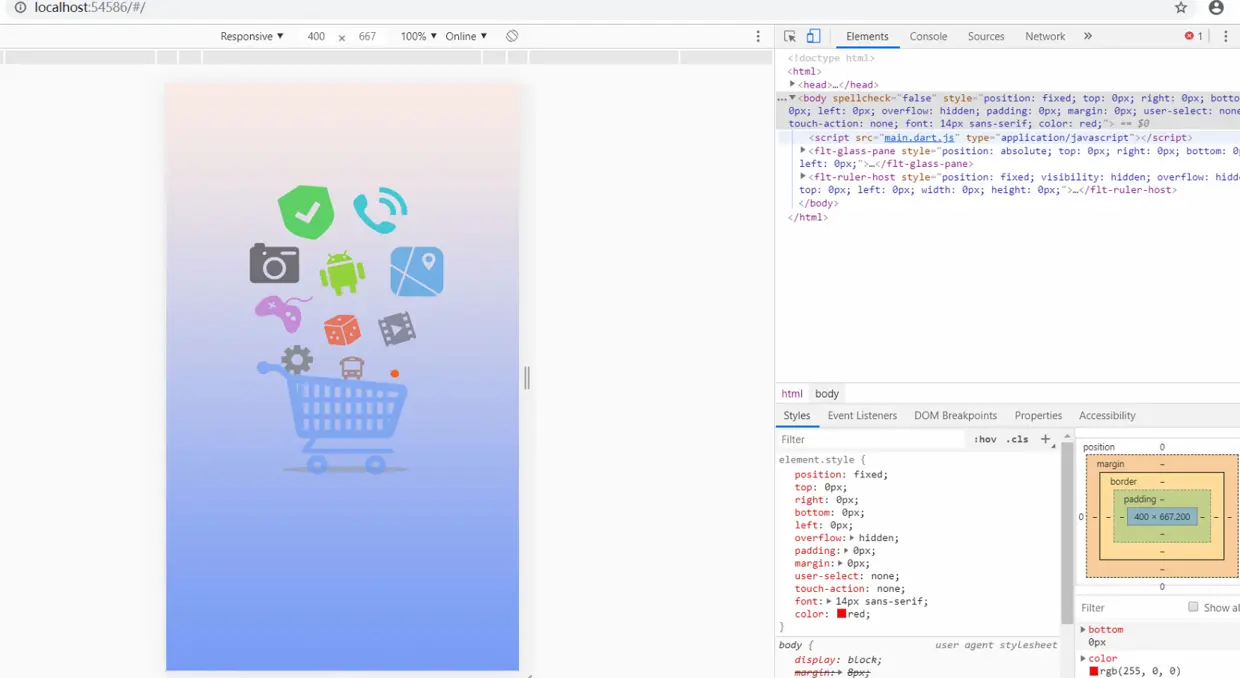Click the small bus icon above cart
The image size is (1240, 678).
click(x=352, y=367)
